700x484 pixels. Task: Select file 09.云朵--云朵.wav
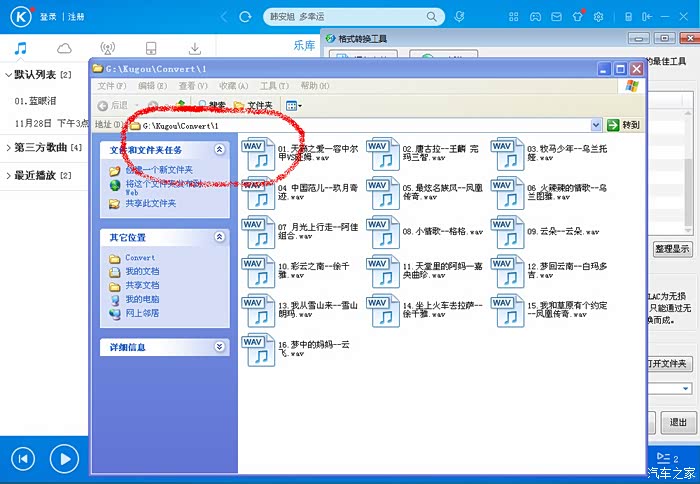point(545,231)
